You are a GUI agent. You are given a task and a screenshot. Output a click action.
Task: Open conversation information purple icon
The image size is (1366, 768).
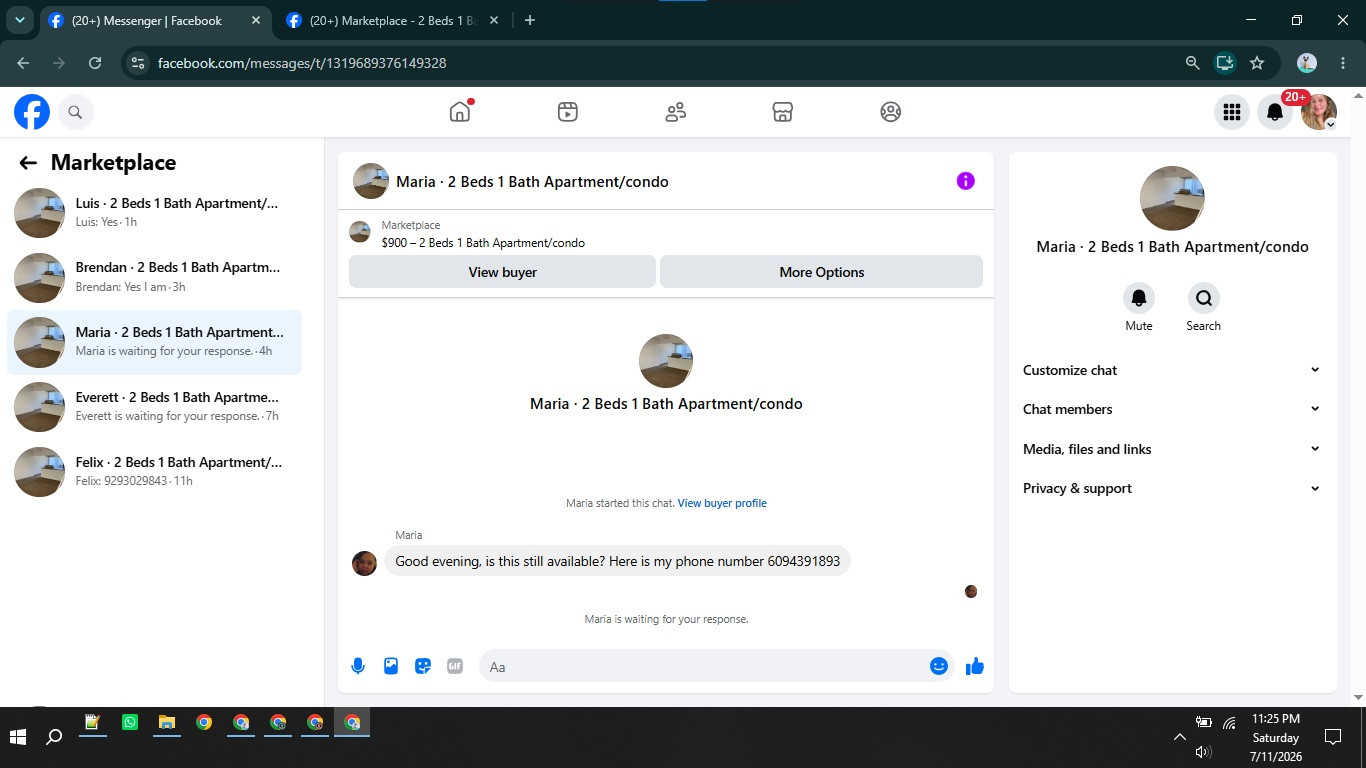pos(965,181)
